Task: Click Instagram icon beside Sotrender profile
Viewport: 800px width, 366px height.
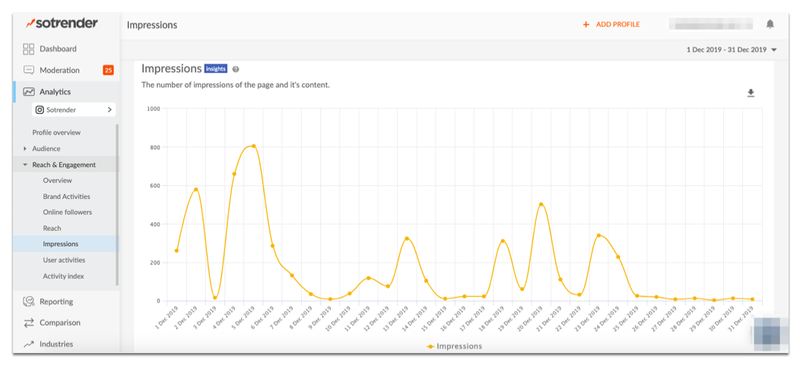Action: (39, 110)
